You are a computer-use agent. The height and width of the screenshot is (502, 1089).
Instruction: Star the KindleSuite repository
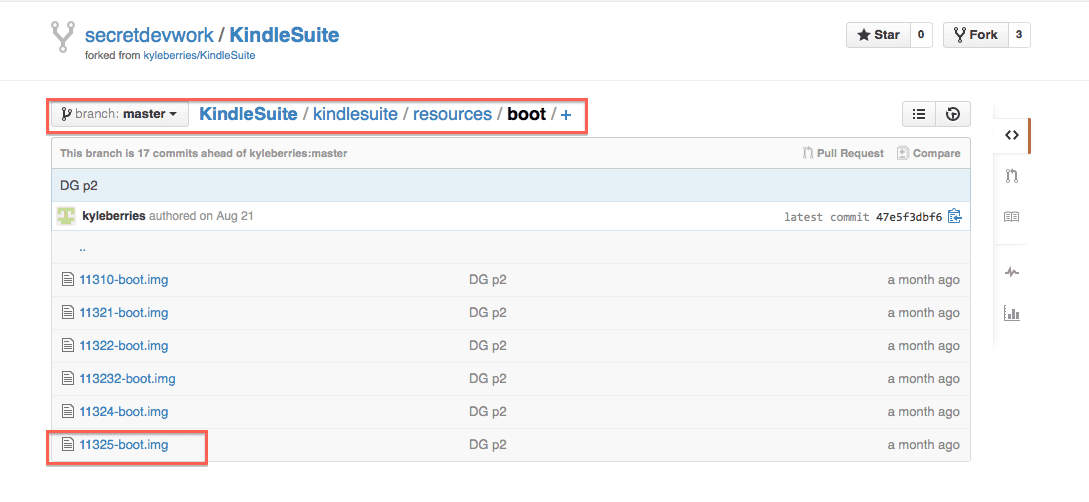click(x=878, y=35)
